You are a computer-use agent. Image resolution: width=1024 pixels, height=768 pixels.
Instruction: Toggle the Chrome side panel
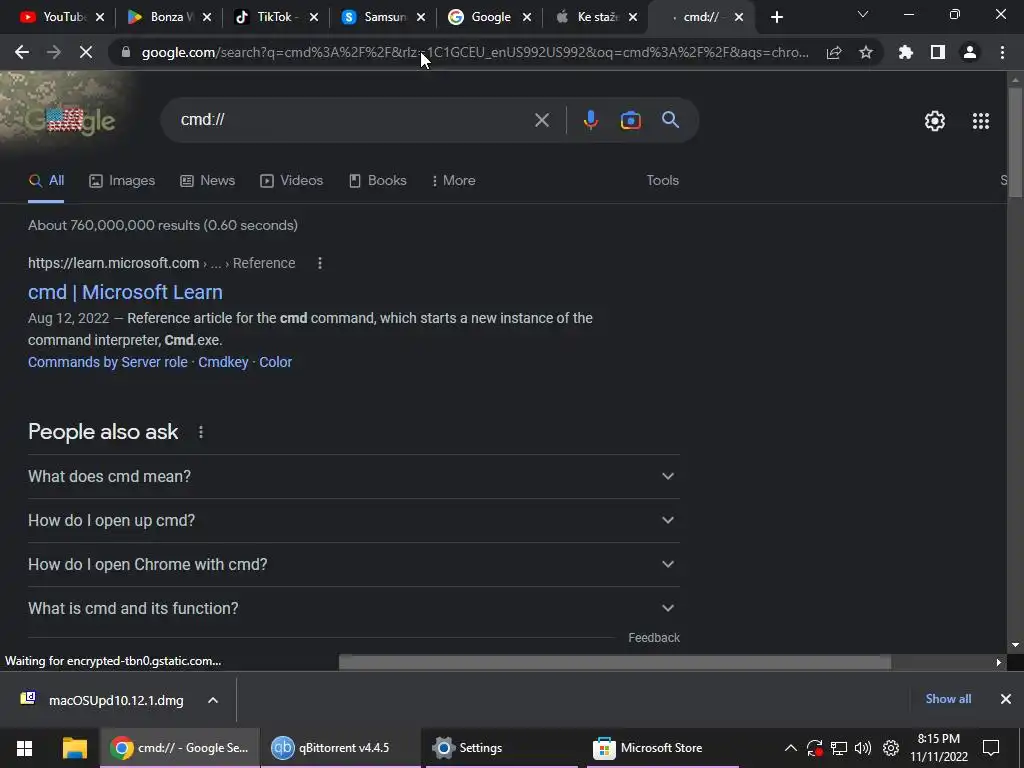[938, 52]
